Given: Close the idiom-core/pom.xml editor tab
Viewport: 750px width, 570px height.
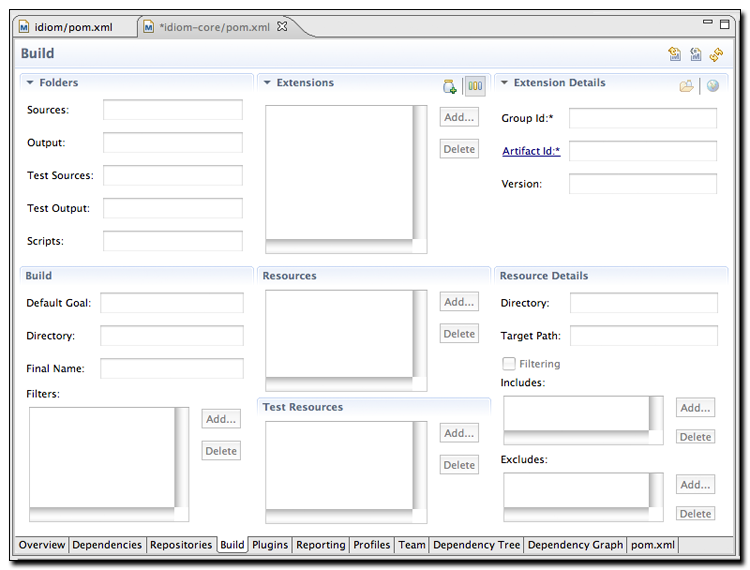Looking at the screenshot, I should 282,26.
